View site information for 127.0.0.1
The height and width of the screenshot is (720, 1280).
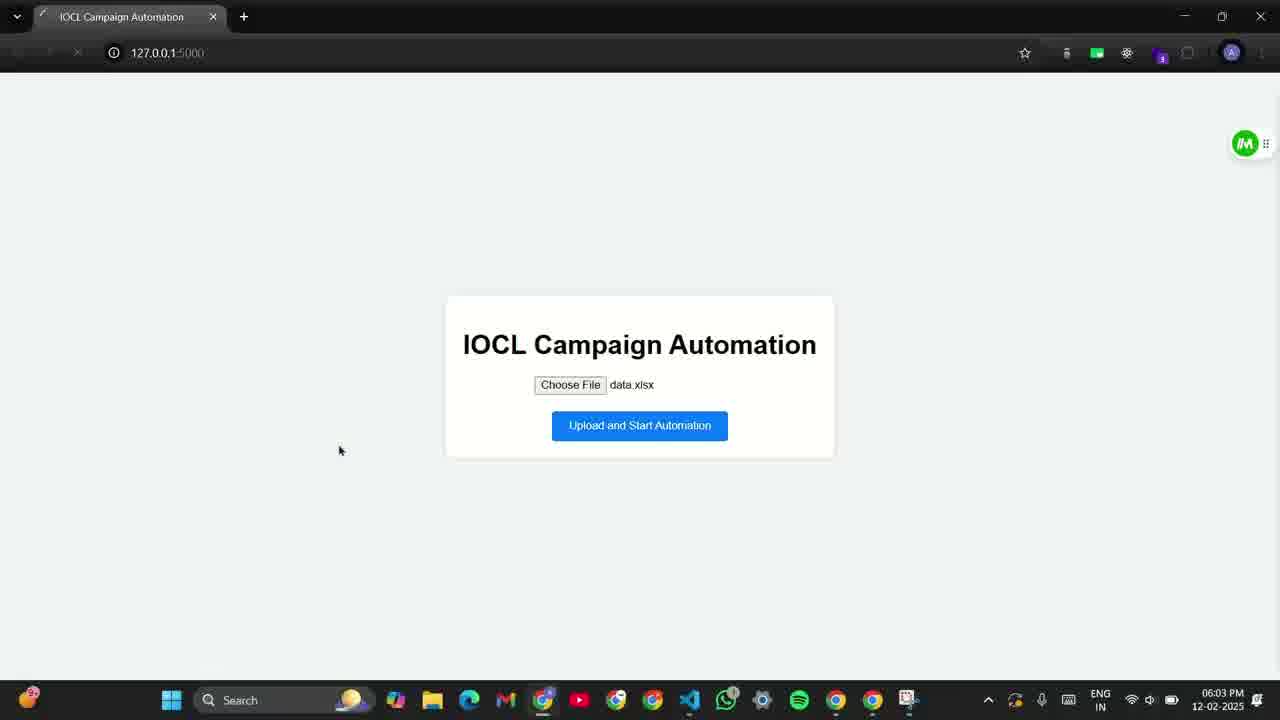[x=114, y=53]
